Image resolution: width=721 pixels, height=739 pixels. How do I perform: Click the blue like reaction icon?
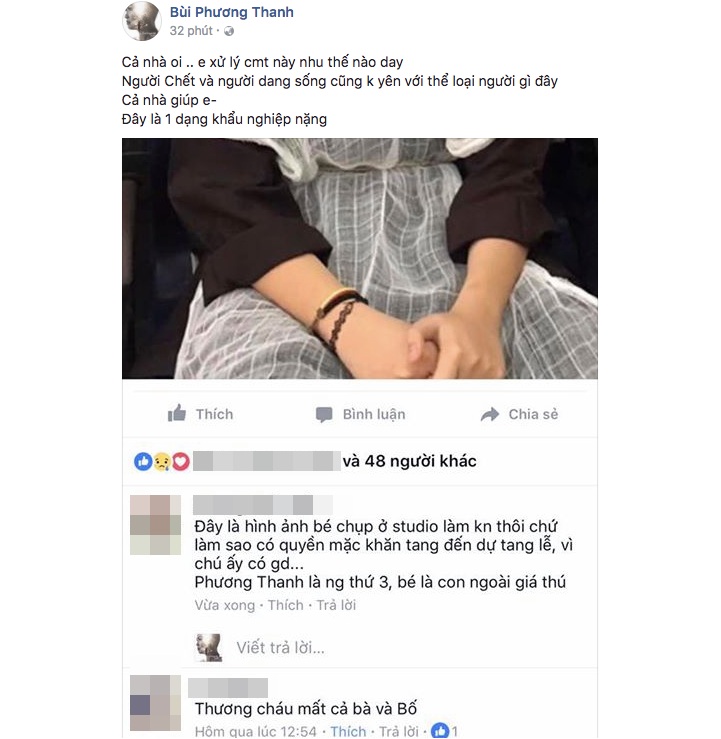click(143, 461)
